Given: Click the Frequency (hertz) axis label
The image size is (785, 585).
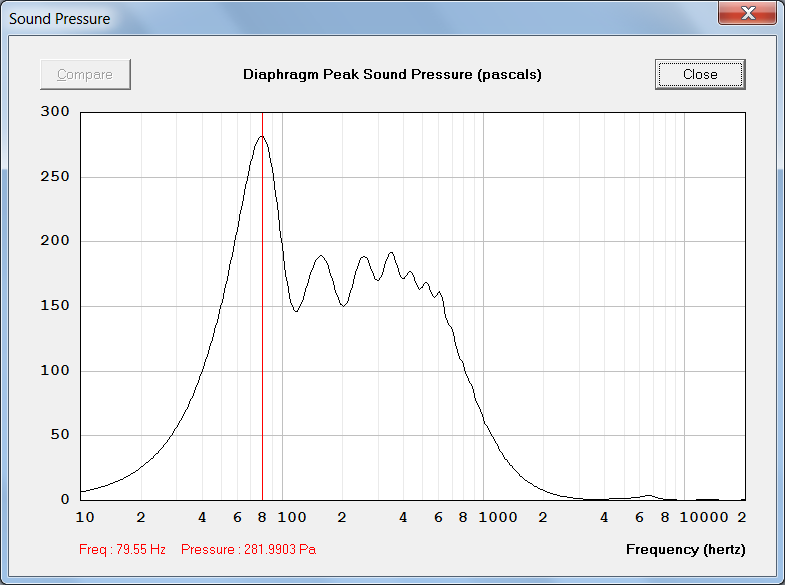Looking at the screenshot, I should click(685, 549).
